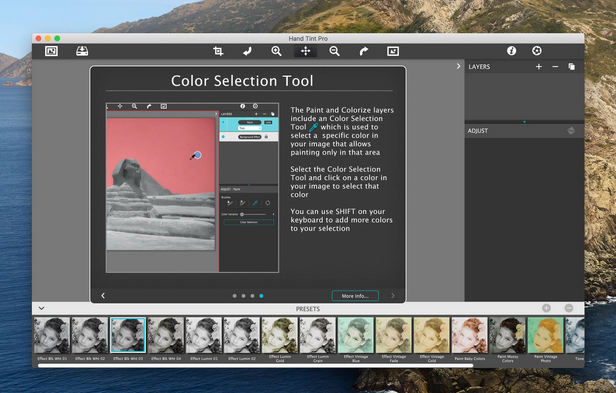The height and width of the screenshot is (393, 616).
Task: Click the save/export image icon
Action: click(x=82, y=51)
